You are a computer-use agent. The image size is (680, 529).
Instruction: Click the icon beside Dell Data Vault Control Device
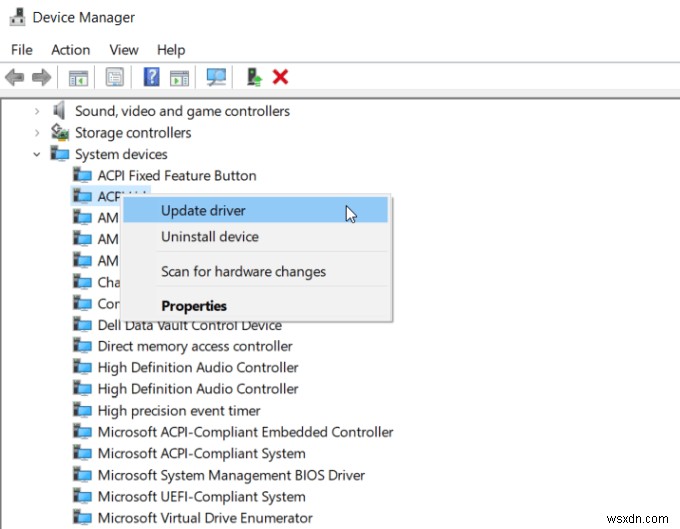82,324
